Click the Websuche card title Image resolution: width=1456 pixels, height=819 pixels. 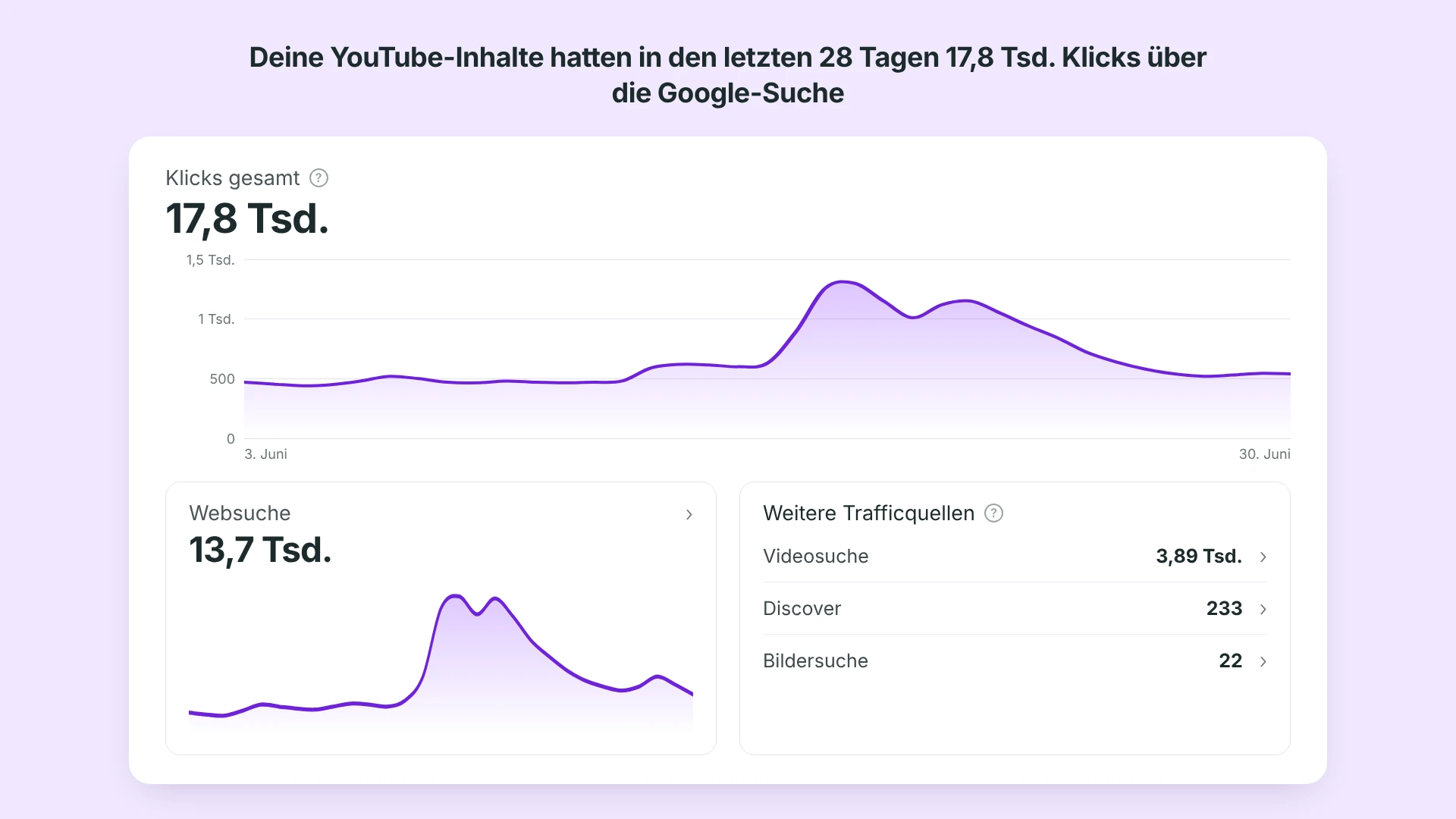240,513
